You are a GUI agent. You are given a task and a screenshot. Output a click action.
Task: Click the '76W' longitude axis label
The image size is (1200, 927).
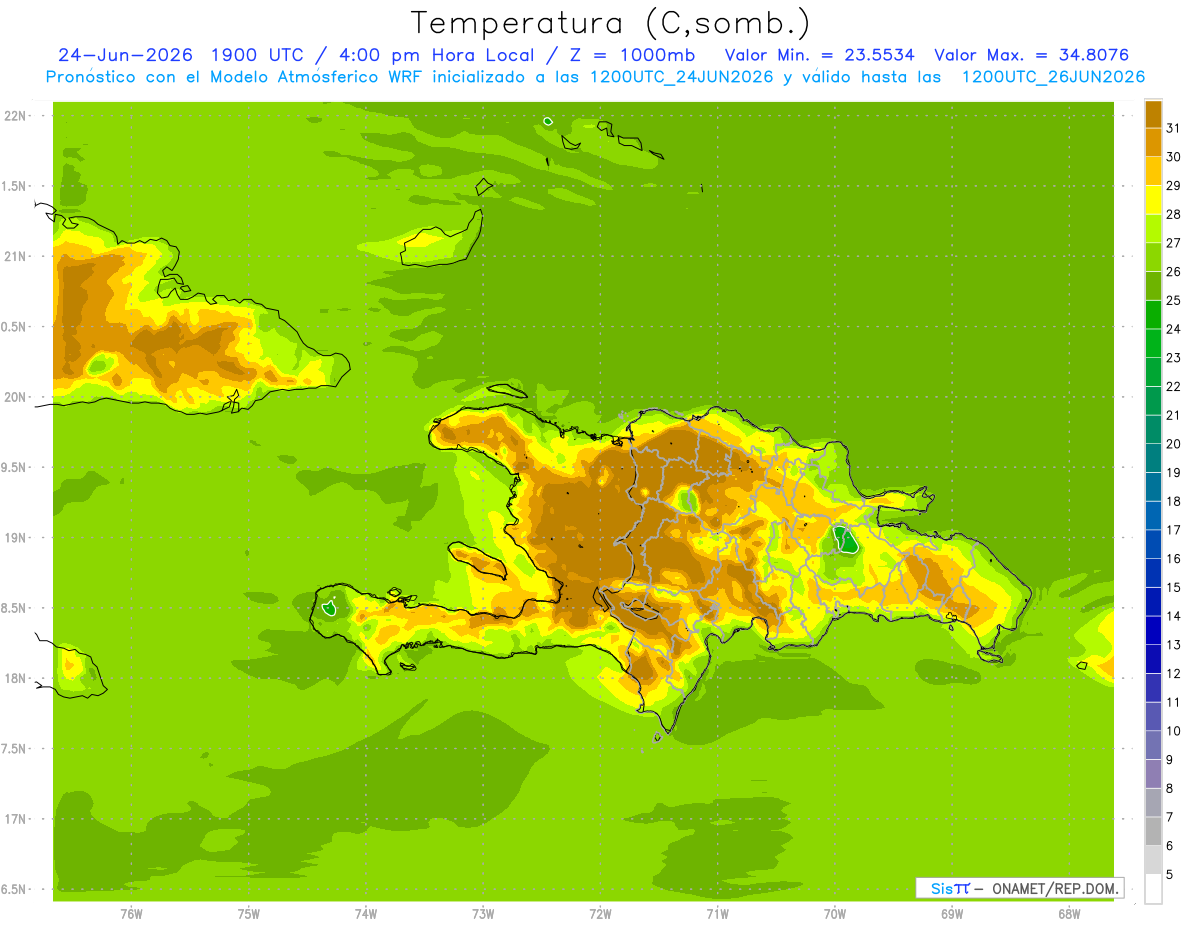pyautogui.click(x=131, y=914)
